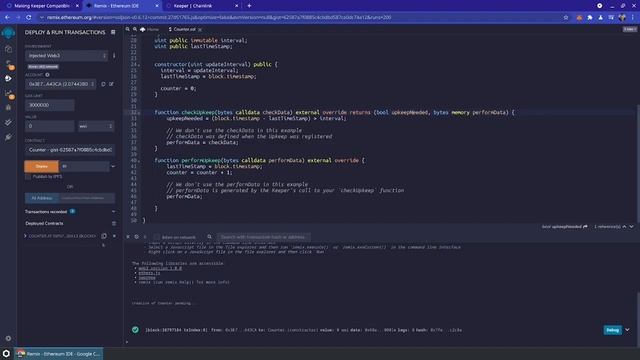The image size is (640, 360).
Task: Click the terminal search magnifier icon
Action: [209, 237]
